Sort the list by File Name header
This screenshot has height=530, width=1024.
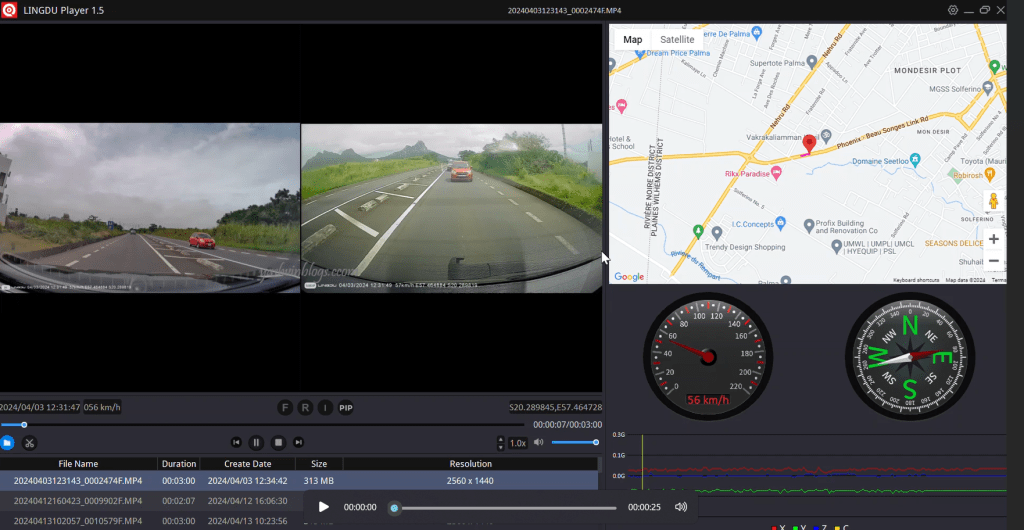tap(78, 464)
